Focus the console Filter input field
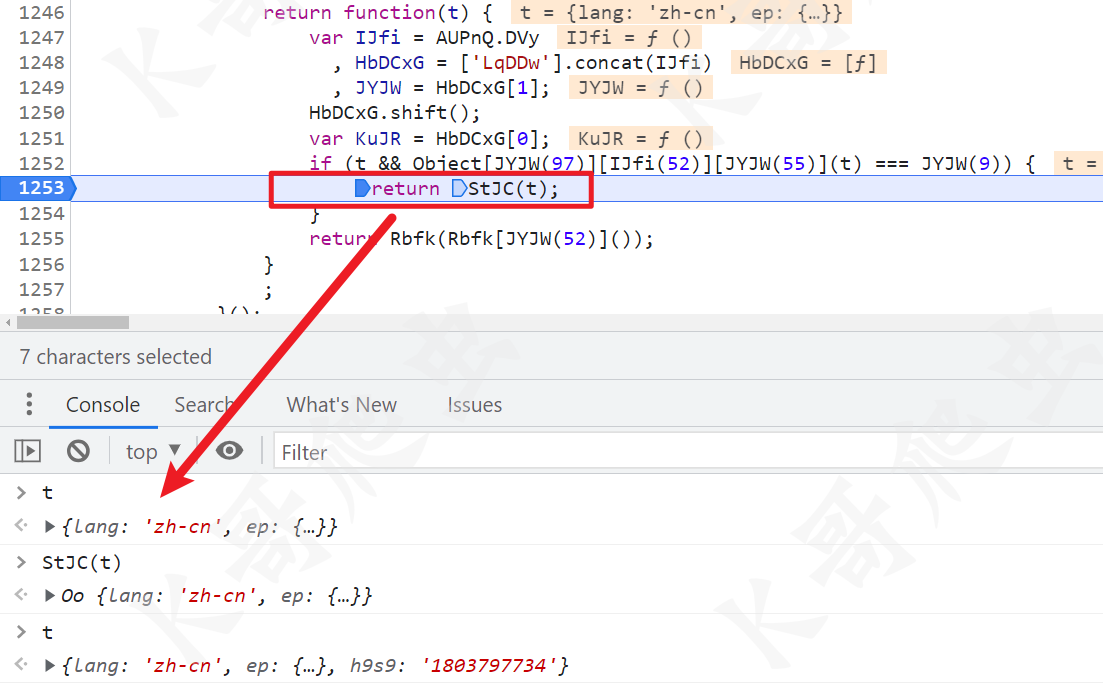Image resolution: width=1103 pixels, height=685 pixels. coord(680,452)
